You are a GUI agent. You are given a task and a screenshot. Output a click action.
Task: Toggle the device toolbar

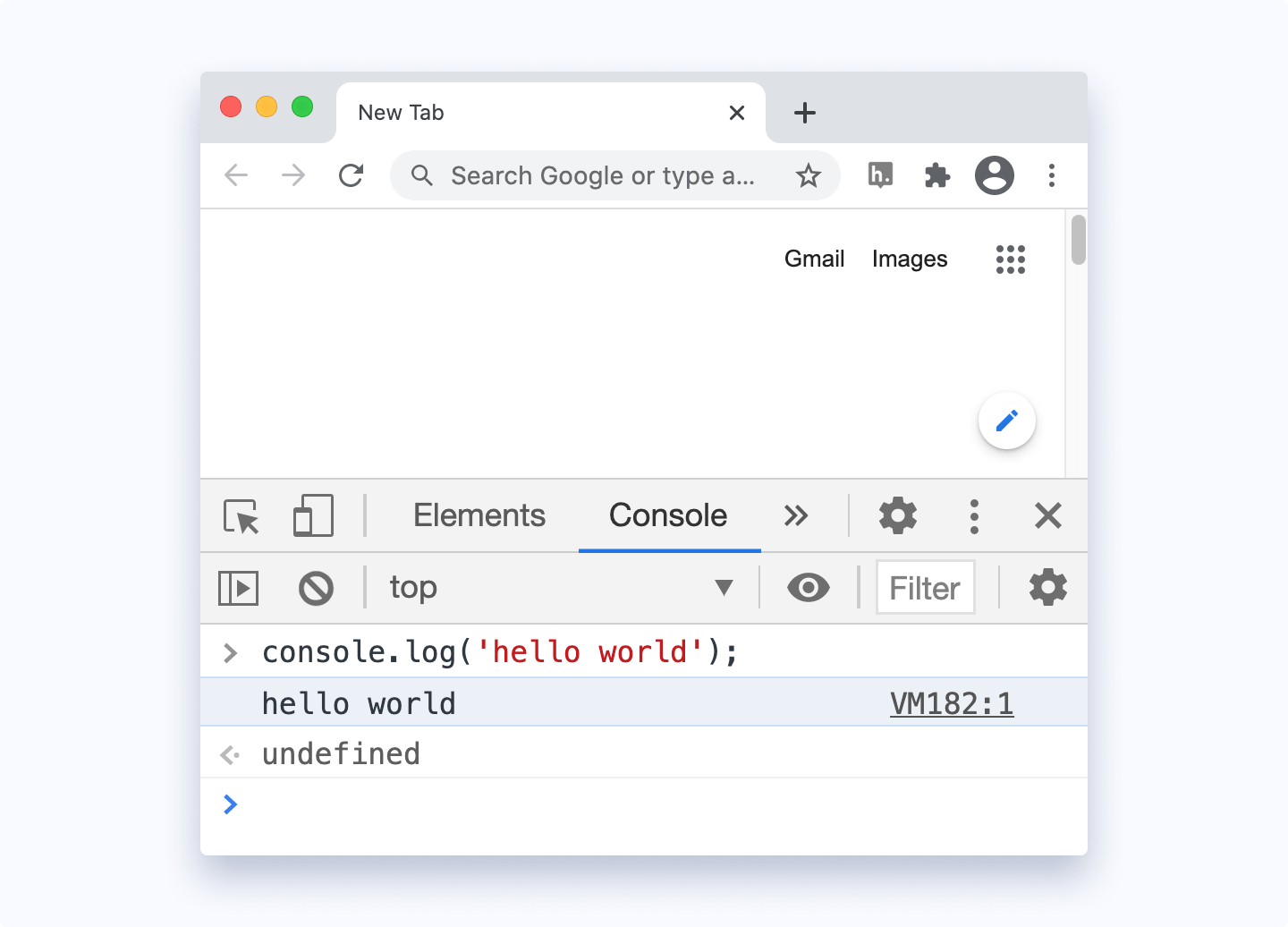312,516
